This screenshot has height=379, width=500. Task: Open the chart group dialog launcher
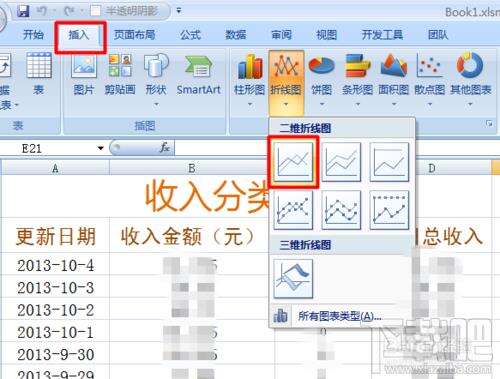click(x=489, y=124)
